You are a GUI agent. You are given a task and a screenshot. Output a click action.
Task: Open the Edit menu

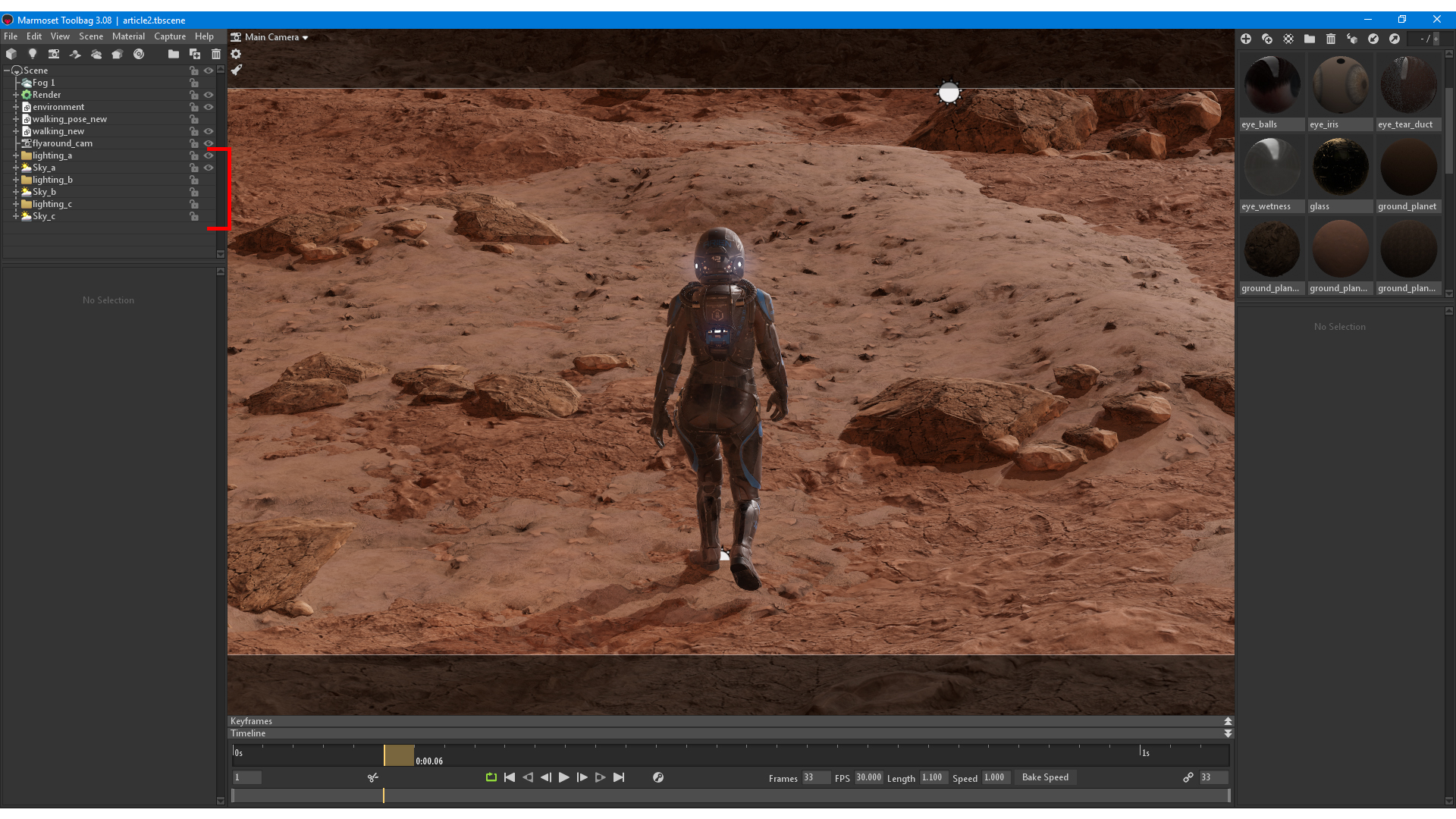click(x=34, y=36)
